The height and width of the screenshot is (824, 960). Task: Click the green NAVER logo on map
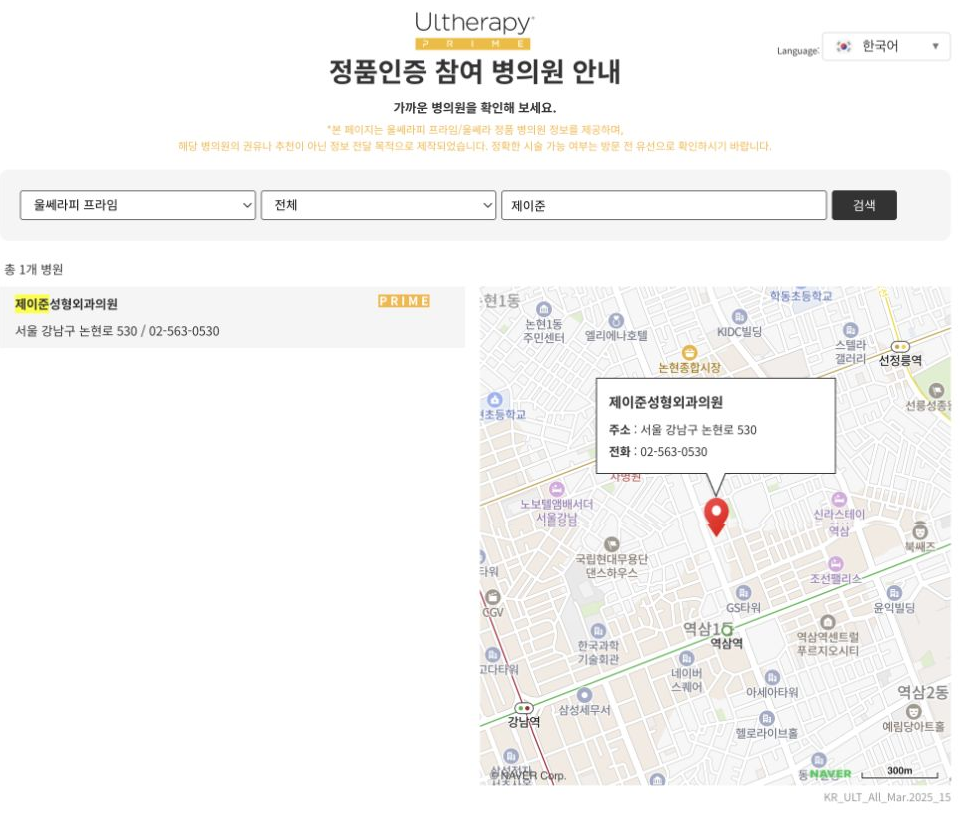click(x=830, y=774)
